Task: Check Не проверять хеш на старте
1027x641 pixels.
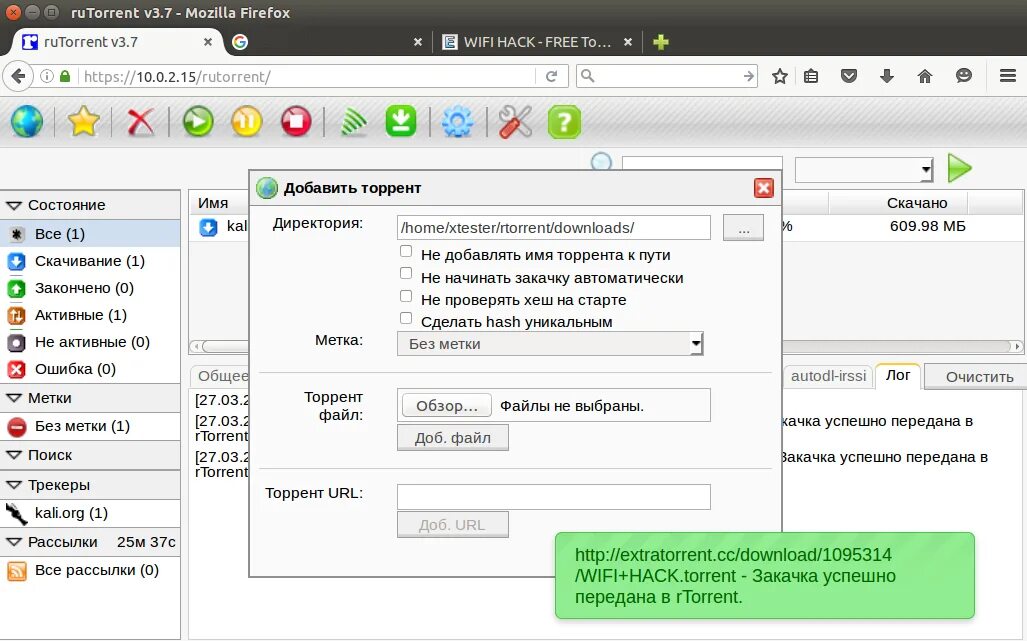Action: [406, 296]
